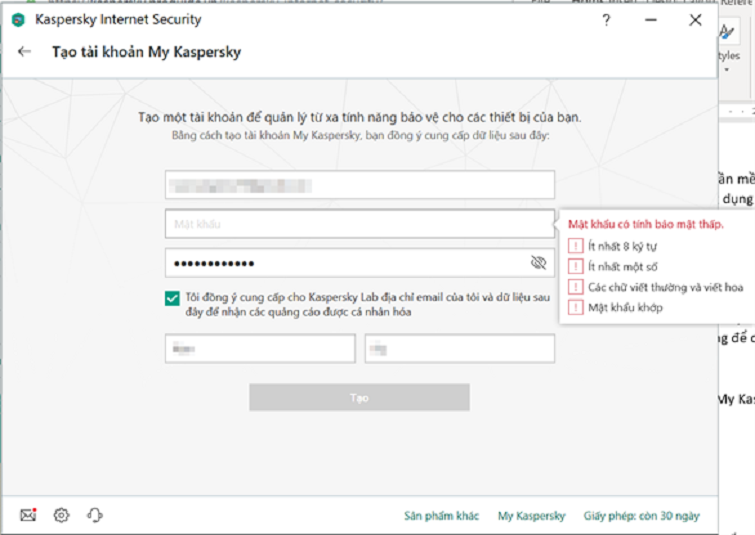Click the confirm password field with dots
Image resolution: width=755 pixels, height=535 pixels.
pos(360,263)
